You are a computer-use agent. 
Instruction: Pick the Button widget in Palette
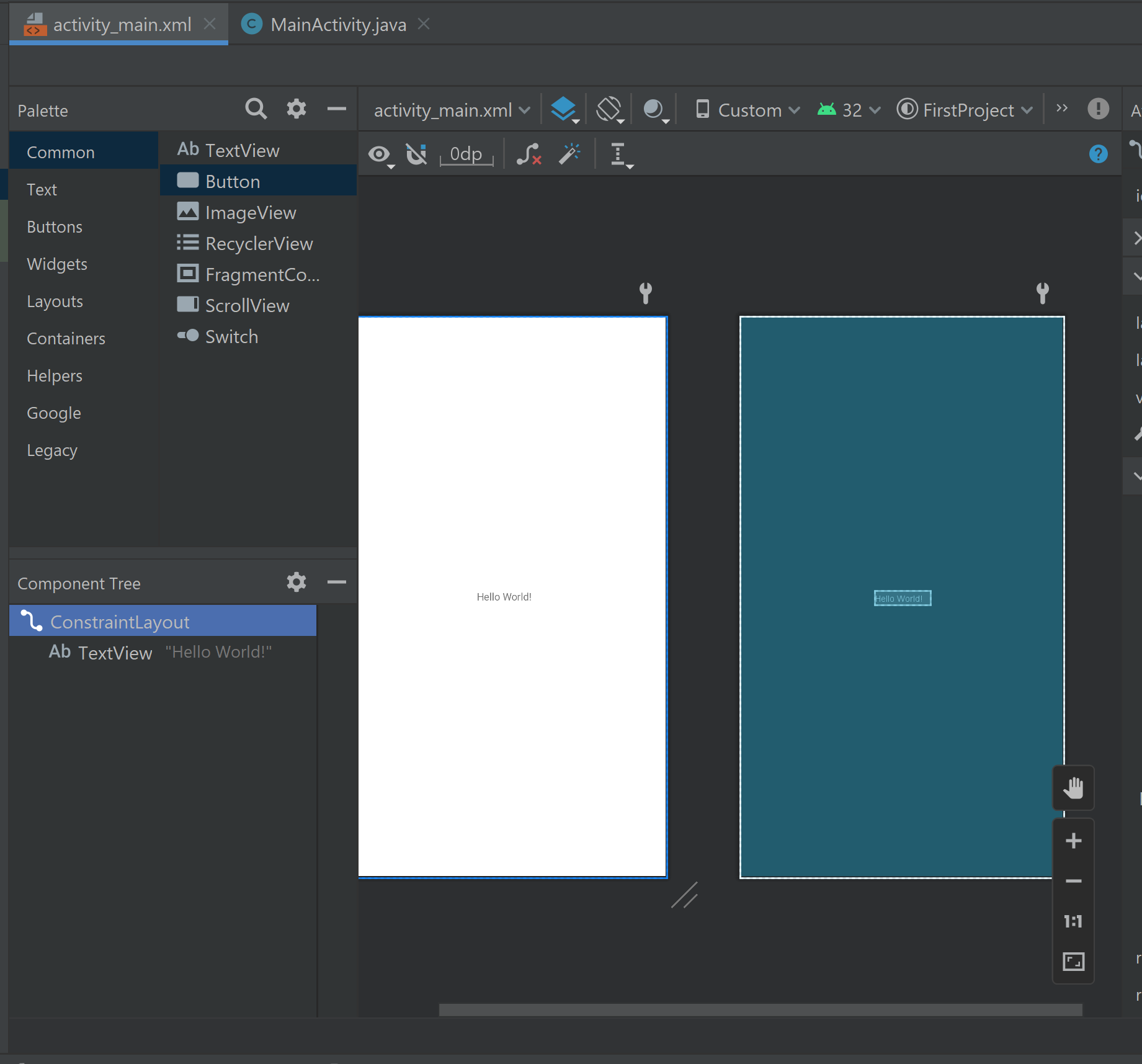point(258,181)
